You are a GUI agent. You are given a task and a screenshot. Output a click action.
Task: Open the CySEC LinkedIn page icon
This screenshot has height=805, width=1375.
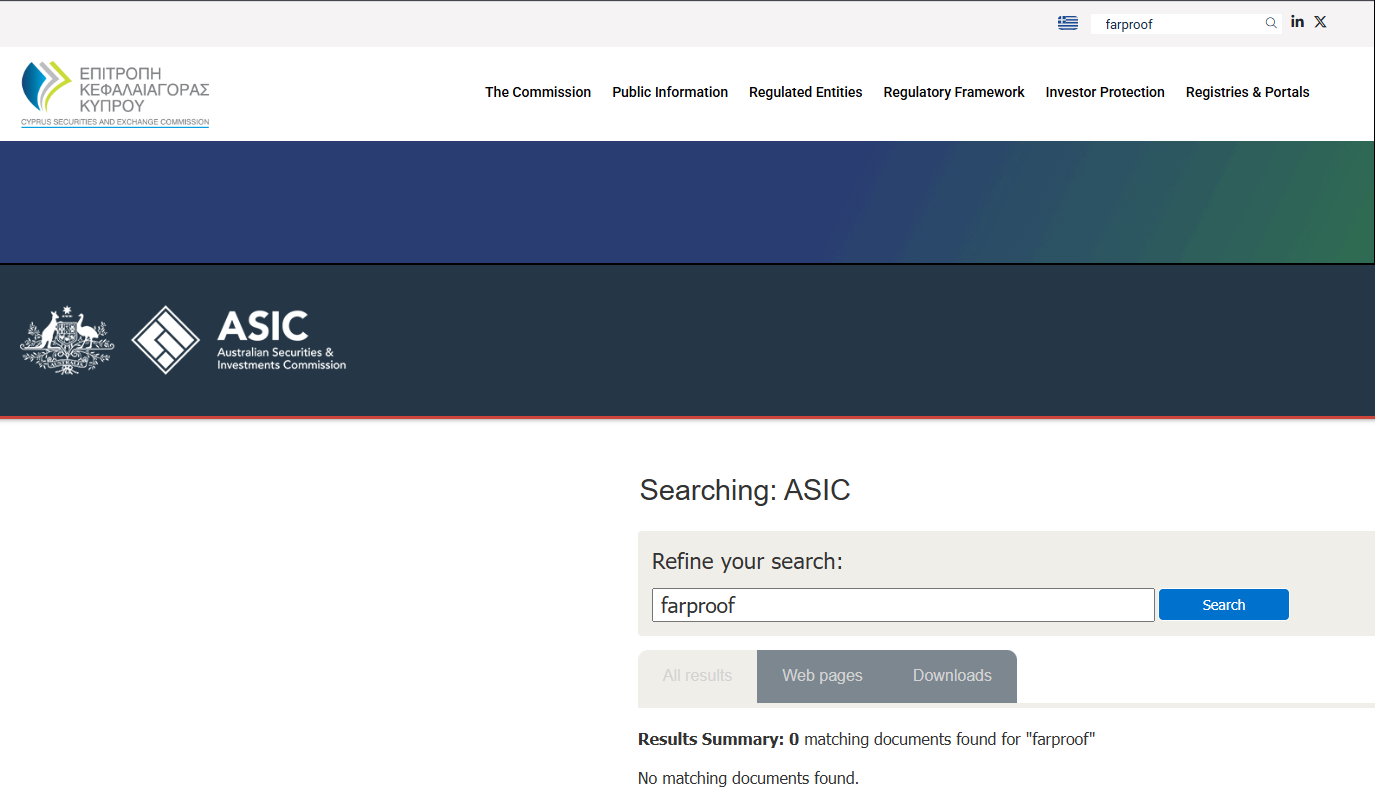[1297, 22]
